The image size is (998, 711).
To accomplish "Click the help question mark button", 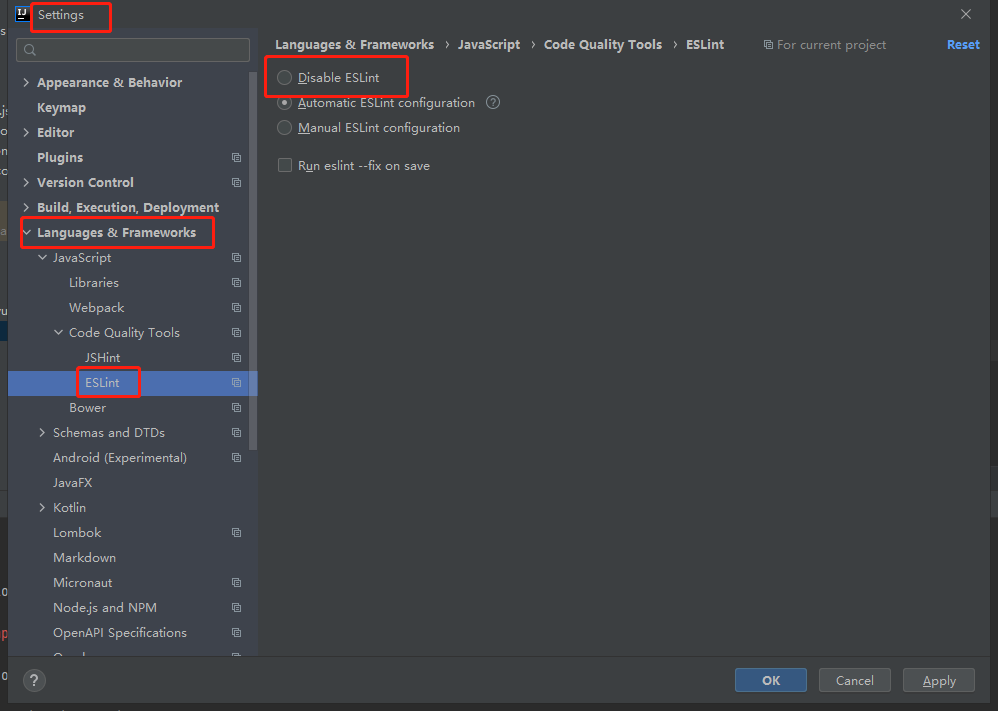I will pos(34,680).
